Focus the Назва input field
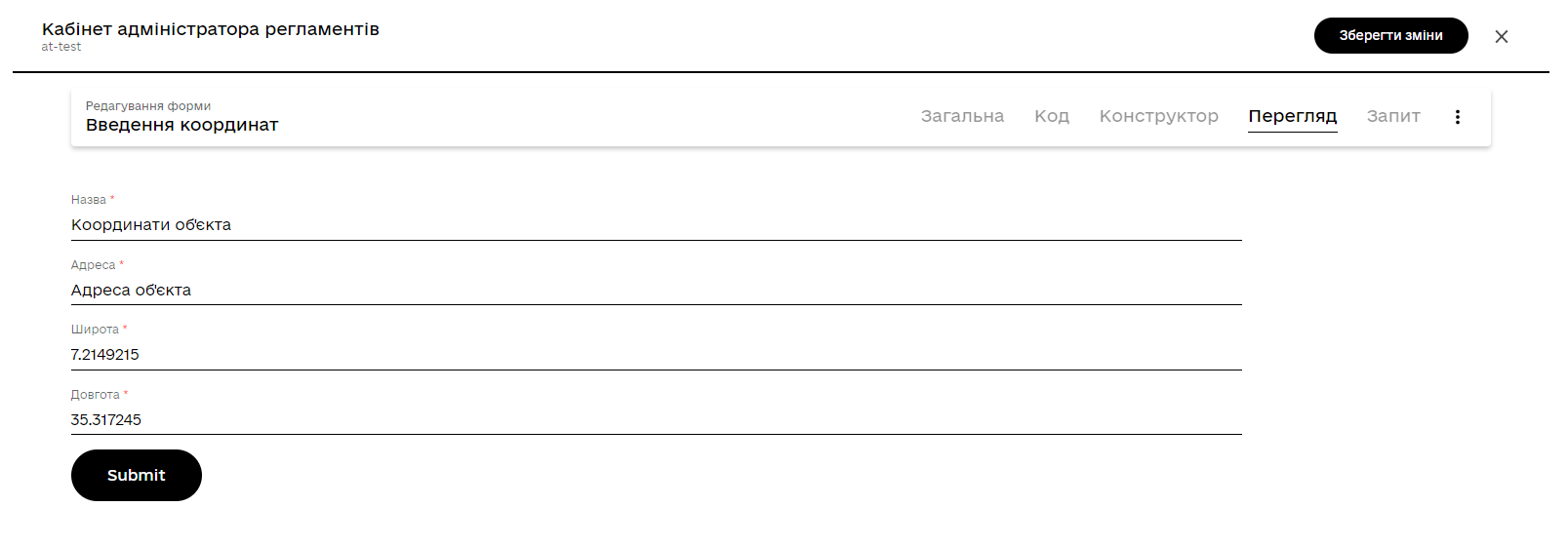 pyautogui.click(x=656, y=225)
